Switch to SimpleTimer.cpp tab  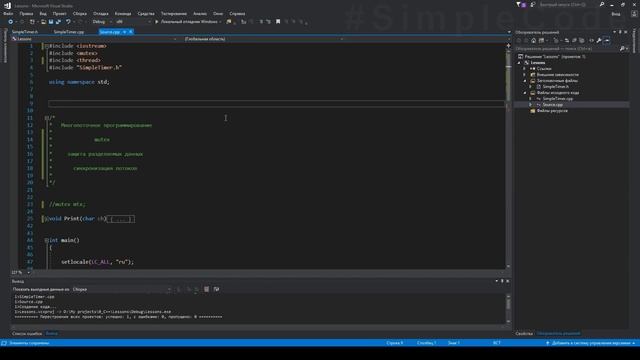coord(69,32)
